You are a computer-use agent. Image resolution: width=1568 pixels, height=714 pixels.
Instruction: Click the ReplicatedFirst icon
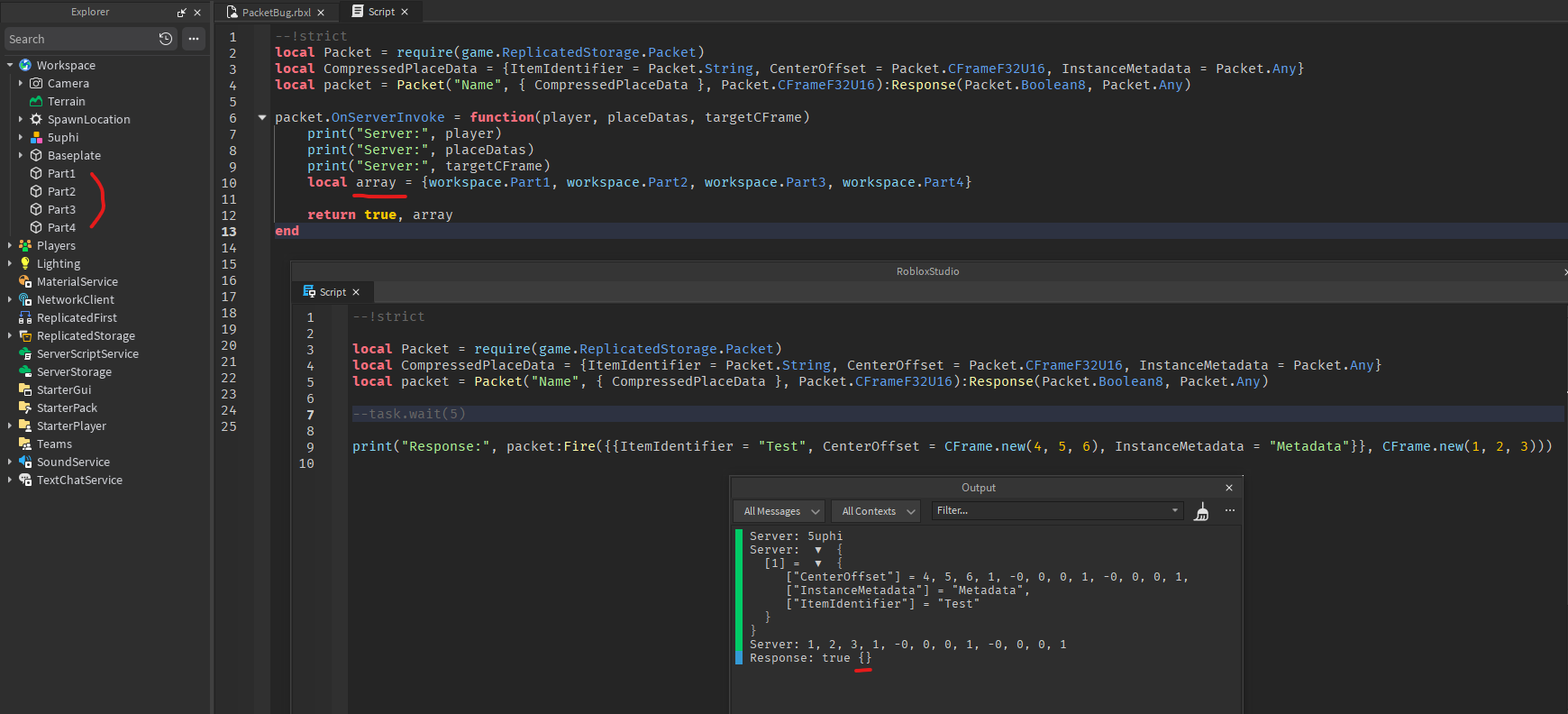tap(25, 317)
